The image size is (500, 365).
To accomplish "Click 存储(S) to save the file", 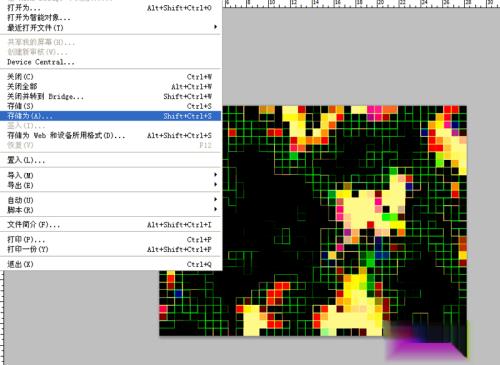I will coord(111,106).
